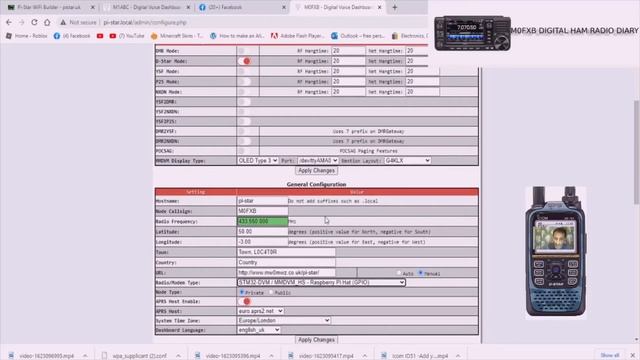
Task: Open the Radio/Modem Type dropdown
Action: click(x=321, y=282)
